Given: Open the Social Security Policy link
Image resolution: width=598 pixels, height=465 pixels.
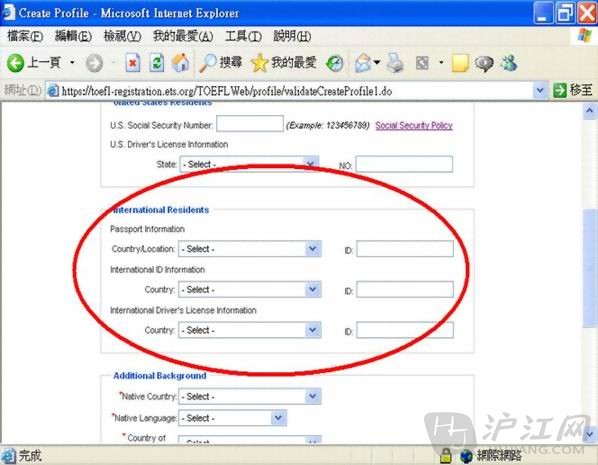Looking at the screenshot, I should (414, 126).
